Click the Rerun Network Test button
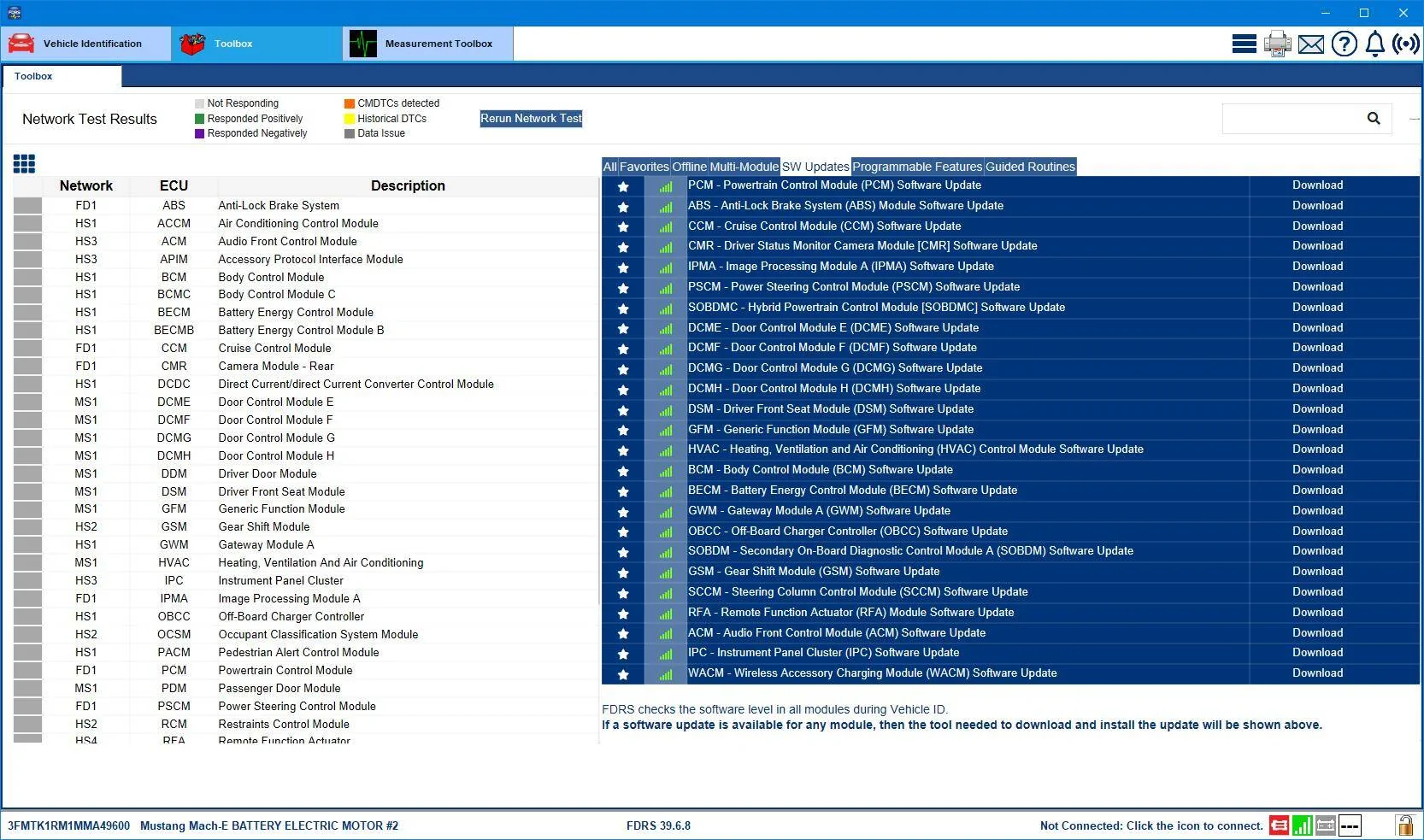Screen dimensions: 1424x840 click(x=531, y=119)
